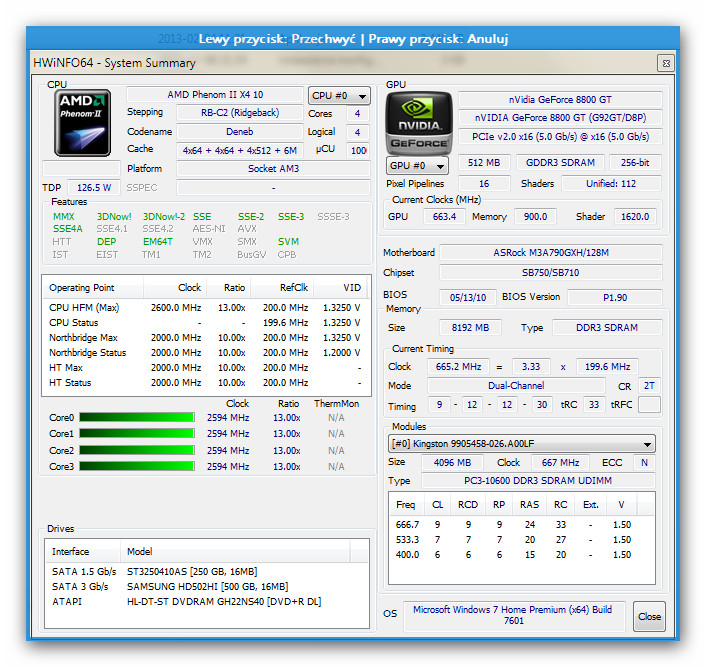Click the CPU cache 4x64 + 4x64 field
The height and width of the screenshot is (667, 706).
pyautogui.click(x=240, y=150)
